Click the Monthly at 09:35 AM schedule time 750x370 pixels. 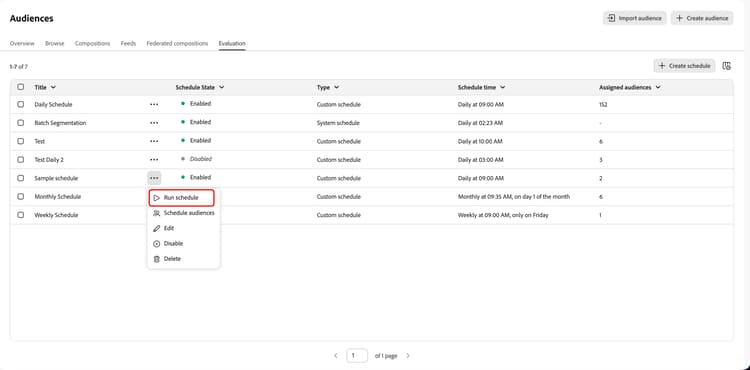pos(514,196)
